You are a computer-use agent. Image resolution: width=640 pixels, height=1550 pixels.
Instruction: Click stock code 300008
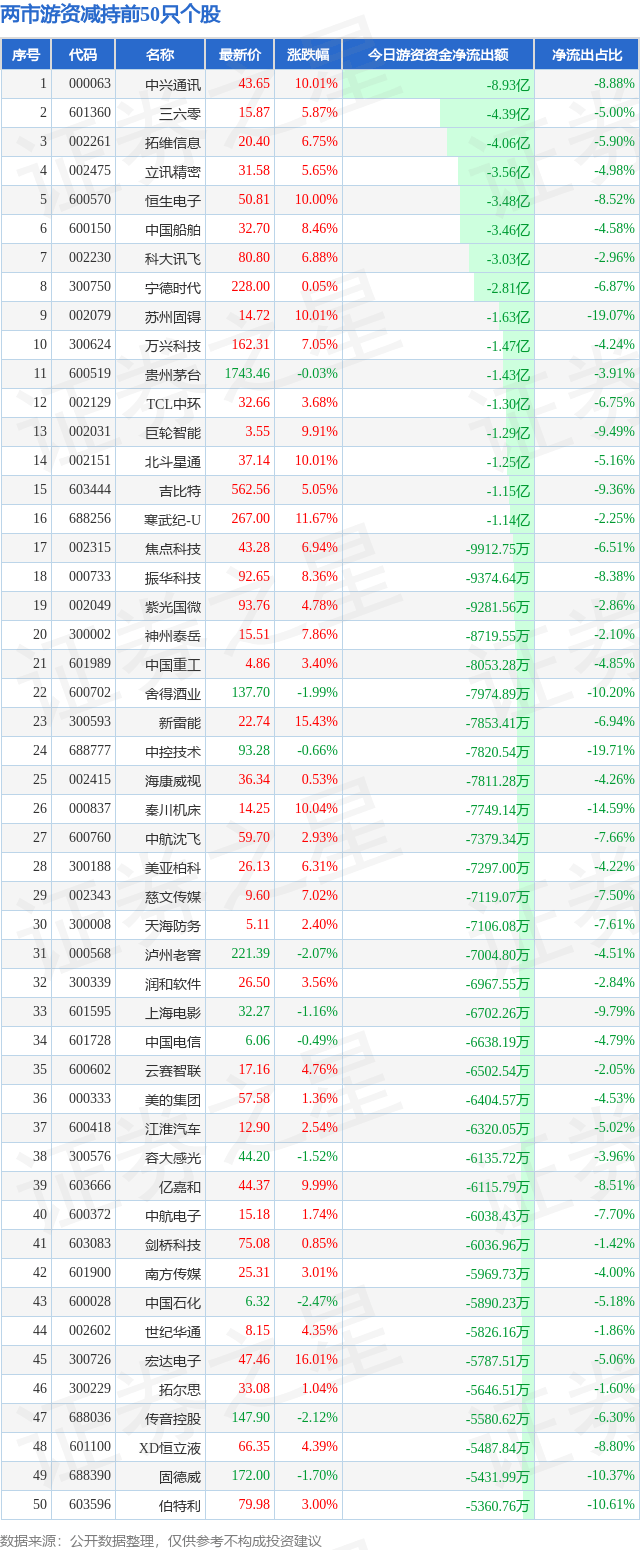[90, 925]
